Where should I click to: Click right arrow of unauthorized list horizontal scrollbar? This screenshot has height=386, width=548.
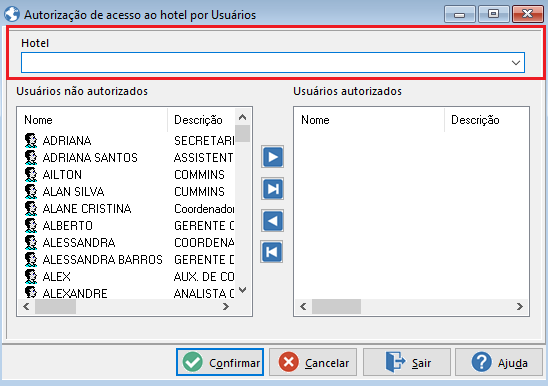[226, 307]
